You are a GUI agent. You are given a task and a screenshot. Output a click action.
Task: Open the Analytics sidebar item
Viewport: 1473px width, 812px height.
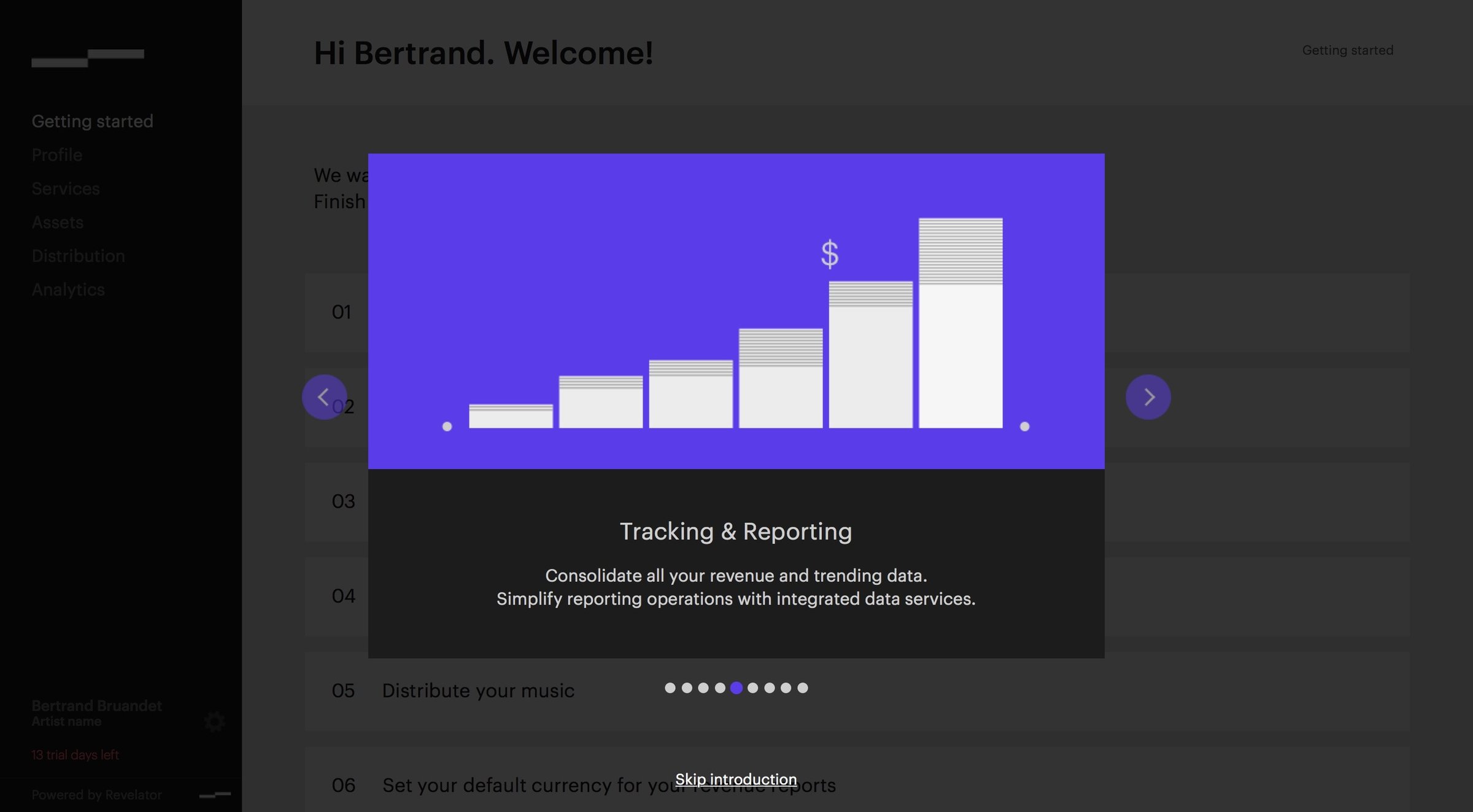pos(68,290)
